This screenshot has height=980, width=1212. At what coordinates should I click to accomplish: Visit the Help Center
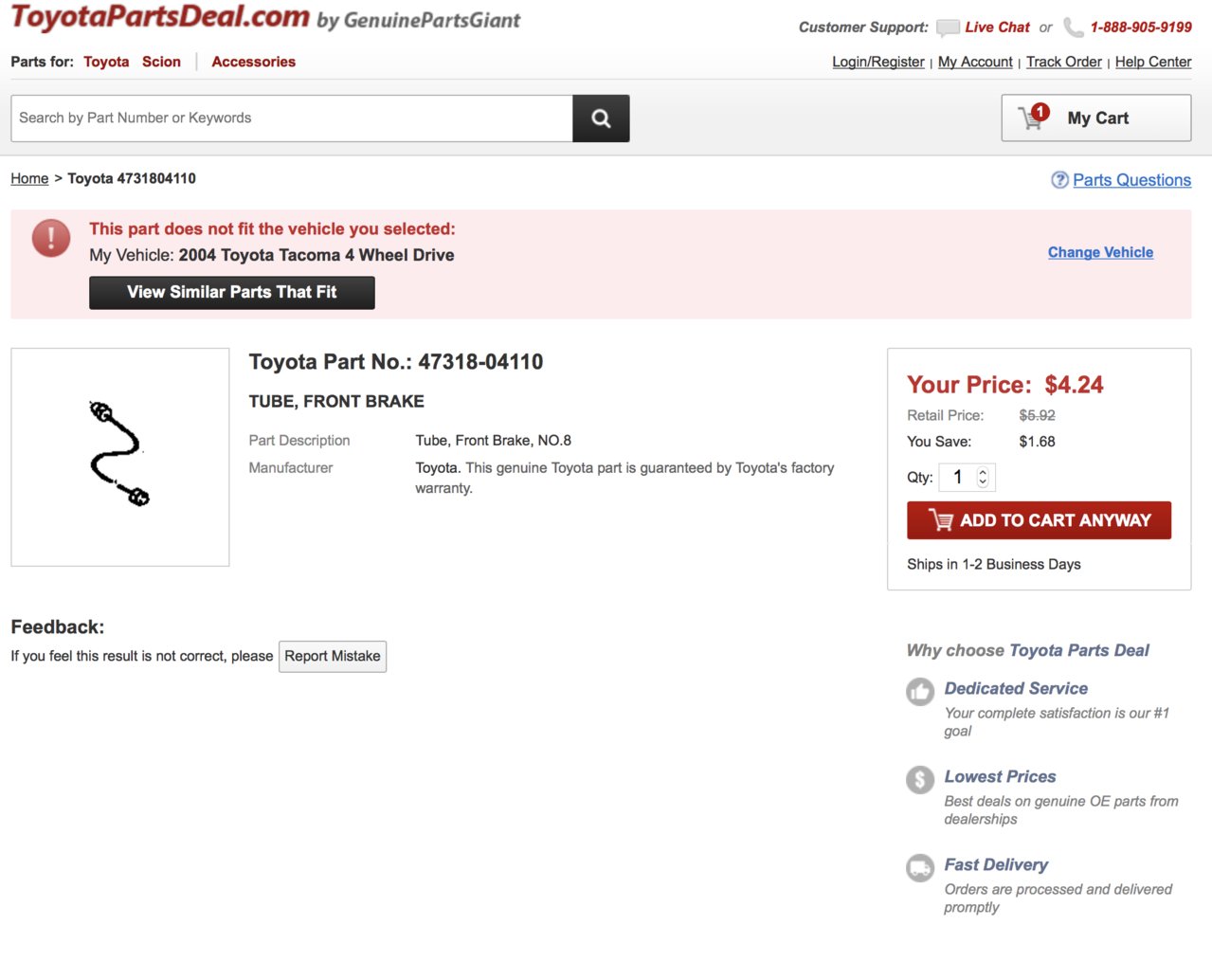point(1153,62)
